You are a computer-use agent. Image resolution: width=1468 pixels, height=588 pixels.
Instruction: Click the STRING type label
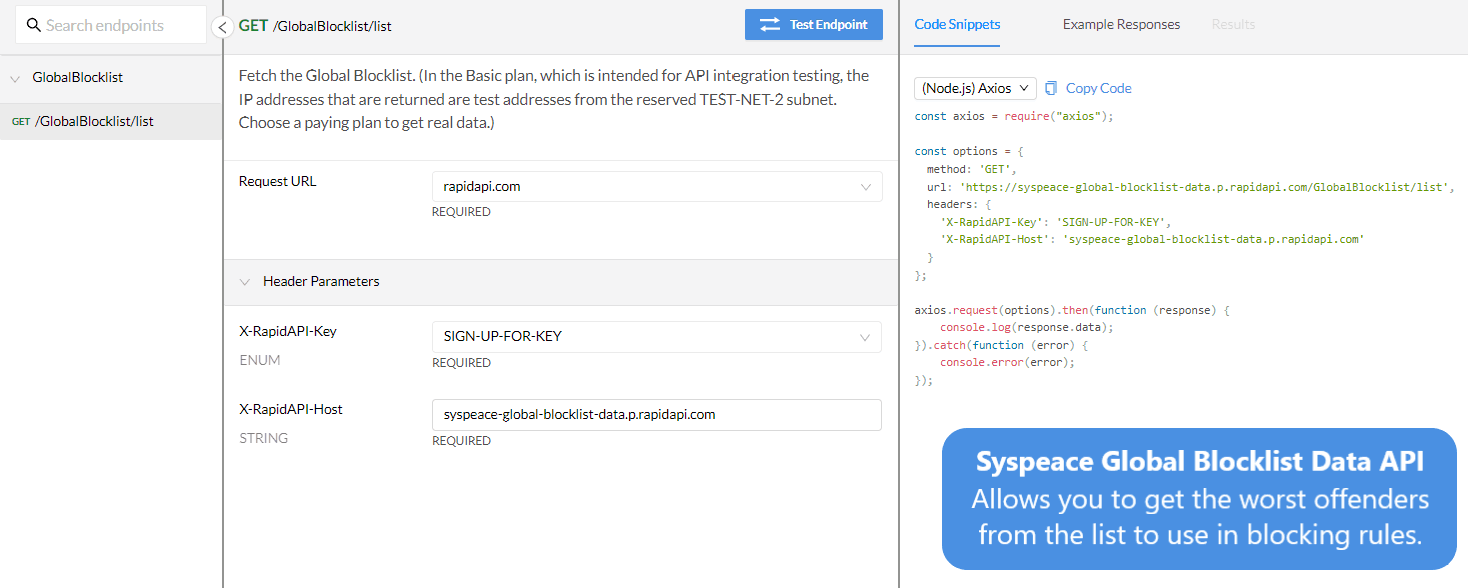[x=263, y=438]
